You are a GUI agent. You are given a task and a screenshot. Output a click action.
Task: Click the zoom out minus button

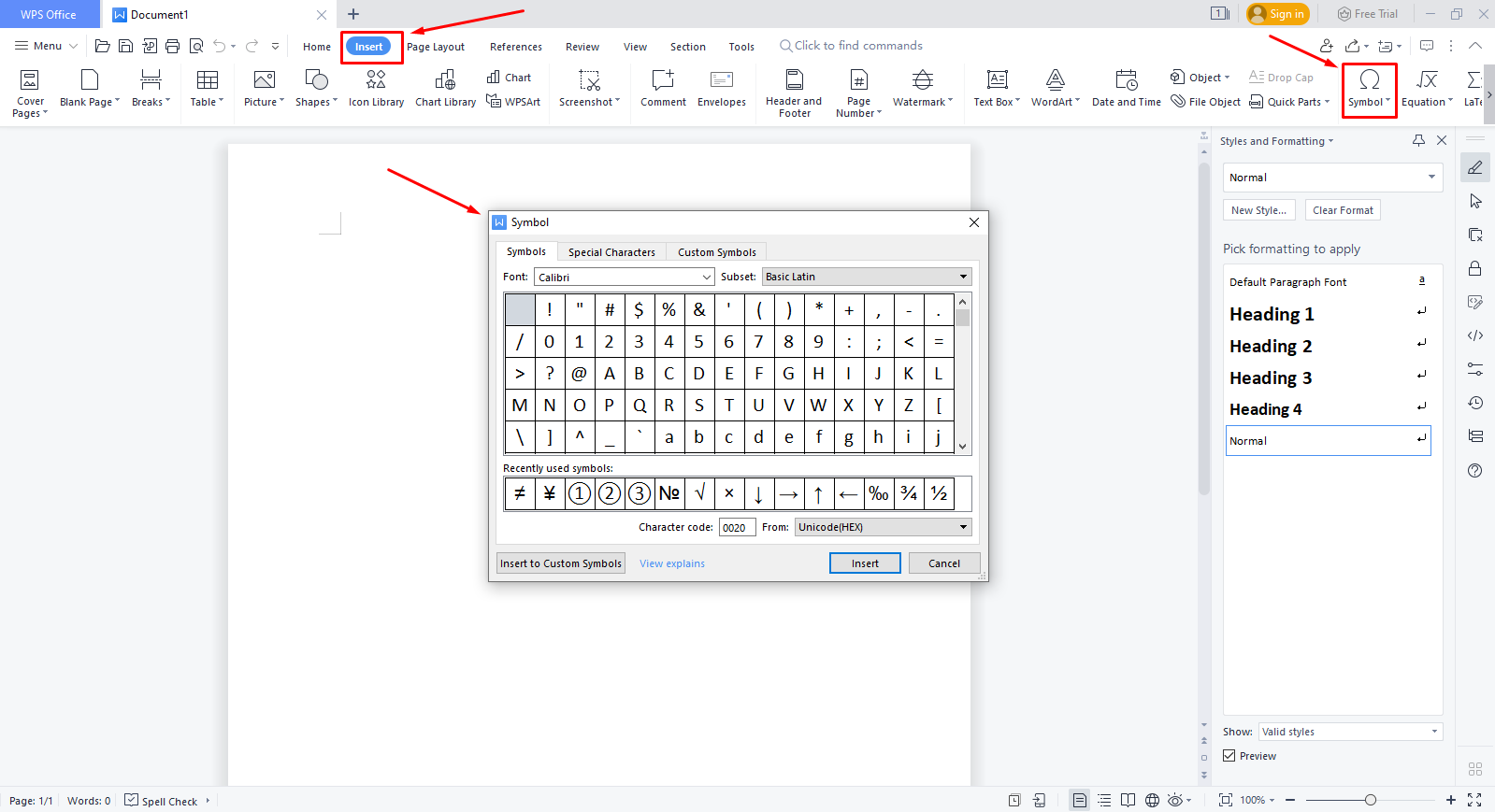[1290, 800]
